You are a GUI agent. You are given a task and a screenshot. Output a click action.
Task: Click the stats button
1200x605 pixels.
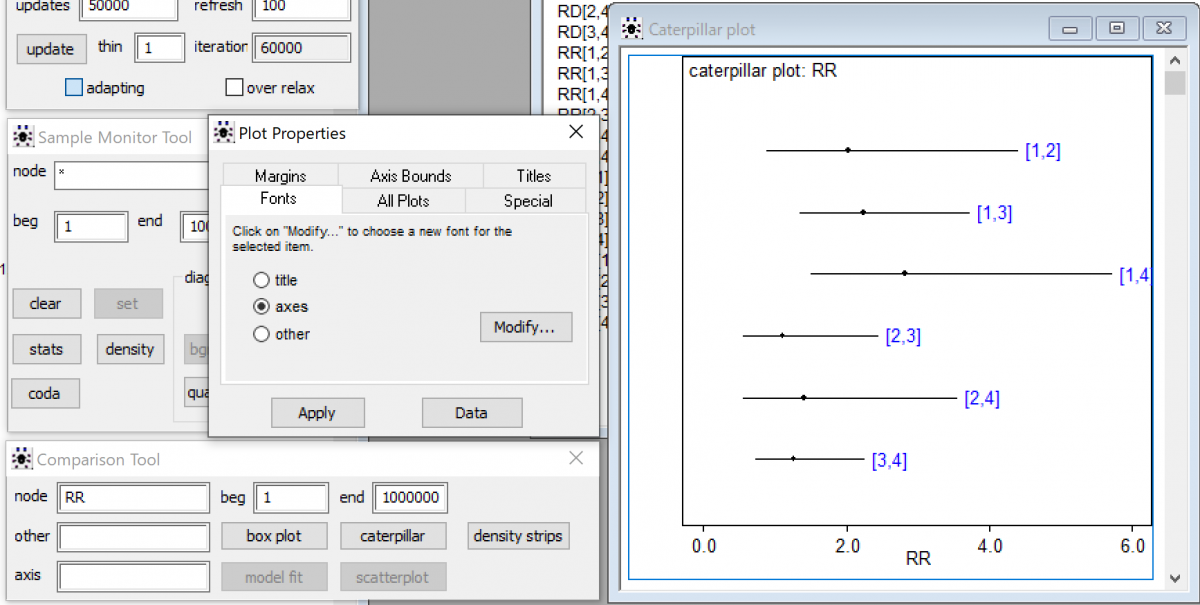click(46, 348)
